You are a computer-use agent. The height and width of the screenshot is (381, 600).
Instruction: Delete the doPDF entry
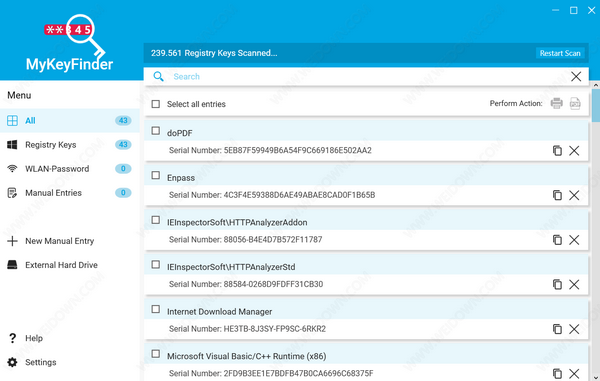coord(574,151)
